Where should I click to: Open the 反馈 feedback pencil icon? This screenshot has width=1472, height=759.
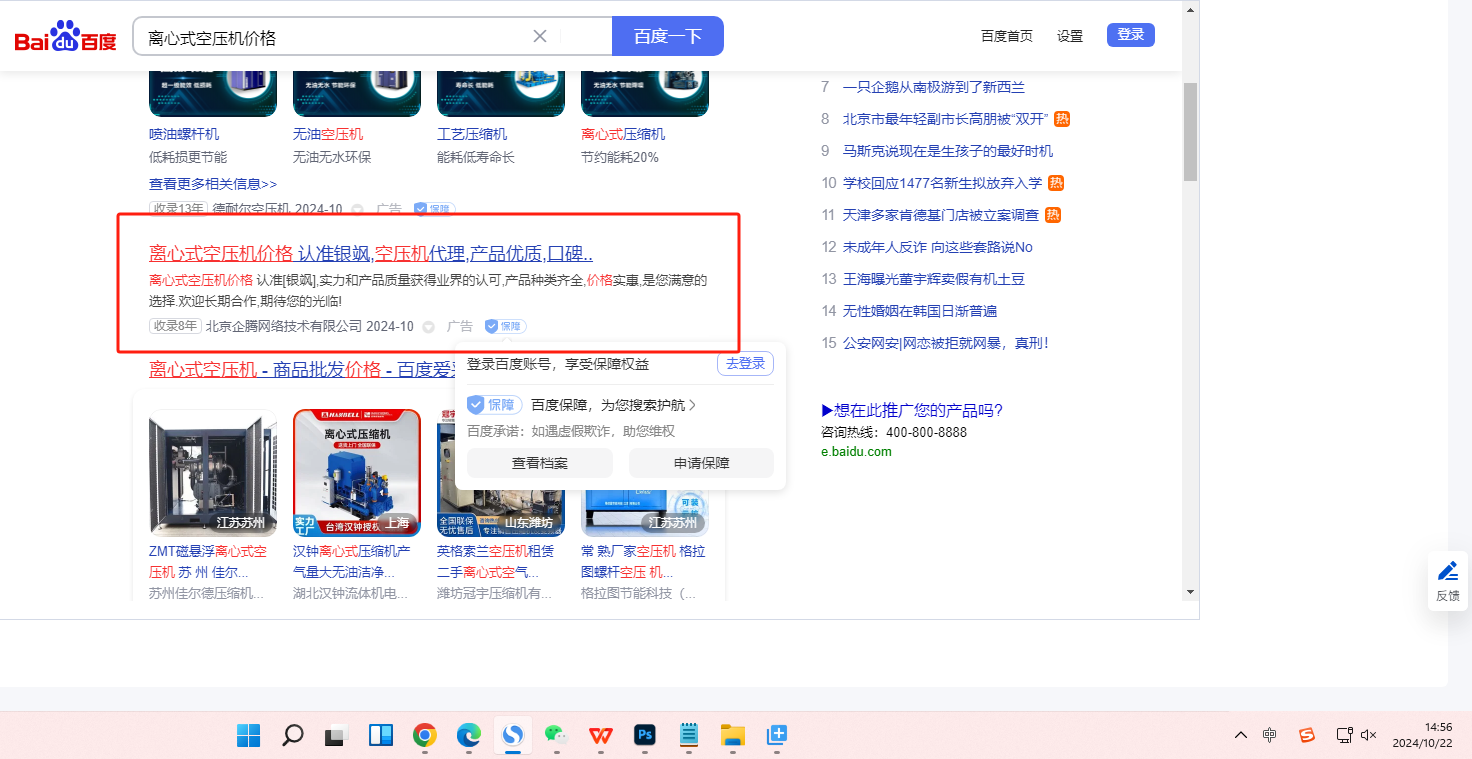pyautogui.click(x=1447, y=571)
